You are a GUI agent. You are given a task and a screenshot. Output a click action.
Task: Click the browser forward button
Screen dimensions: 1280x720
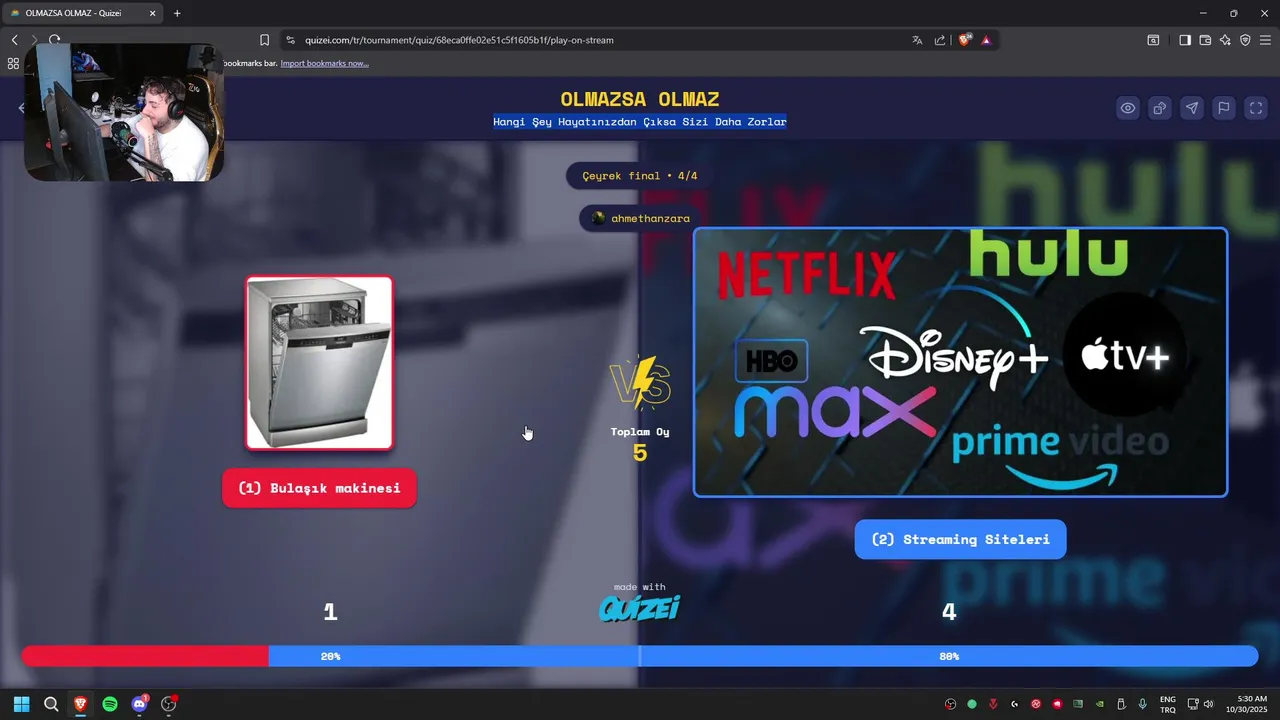(34, 40)
